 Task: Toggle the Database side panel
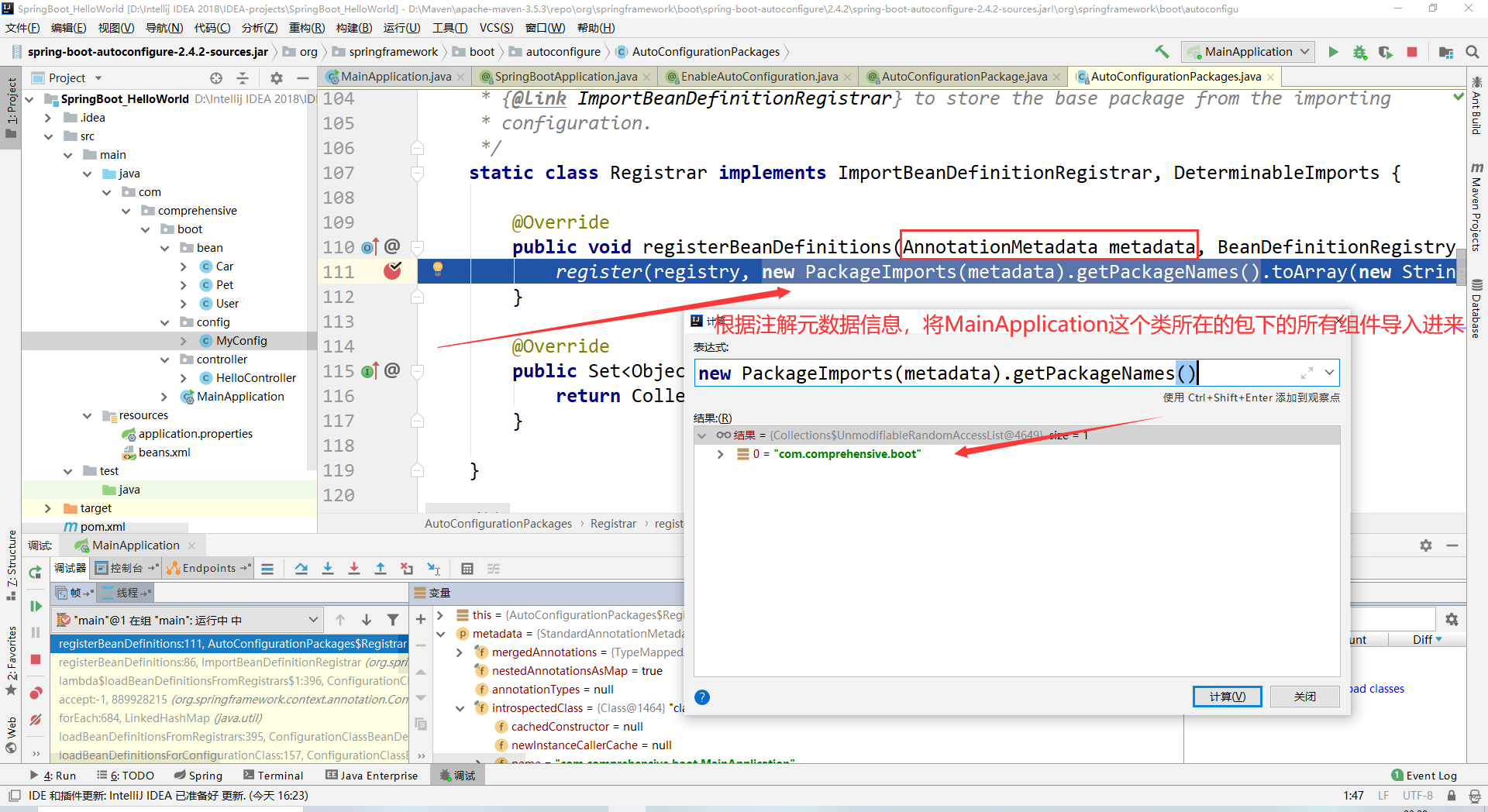[1477, 308]
